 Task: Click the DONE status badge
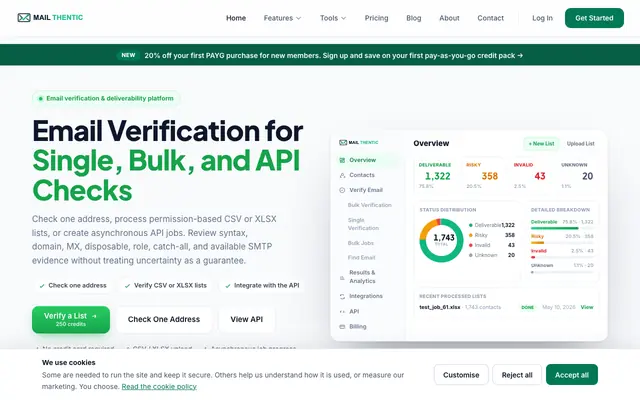pos(527,307)
